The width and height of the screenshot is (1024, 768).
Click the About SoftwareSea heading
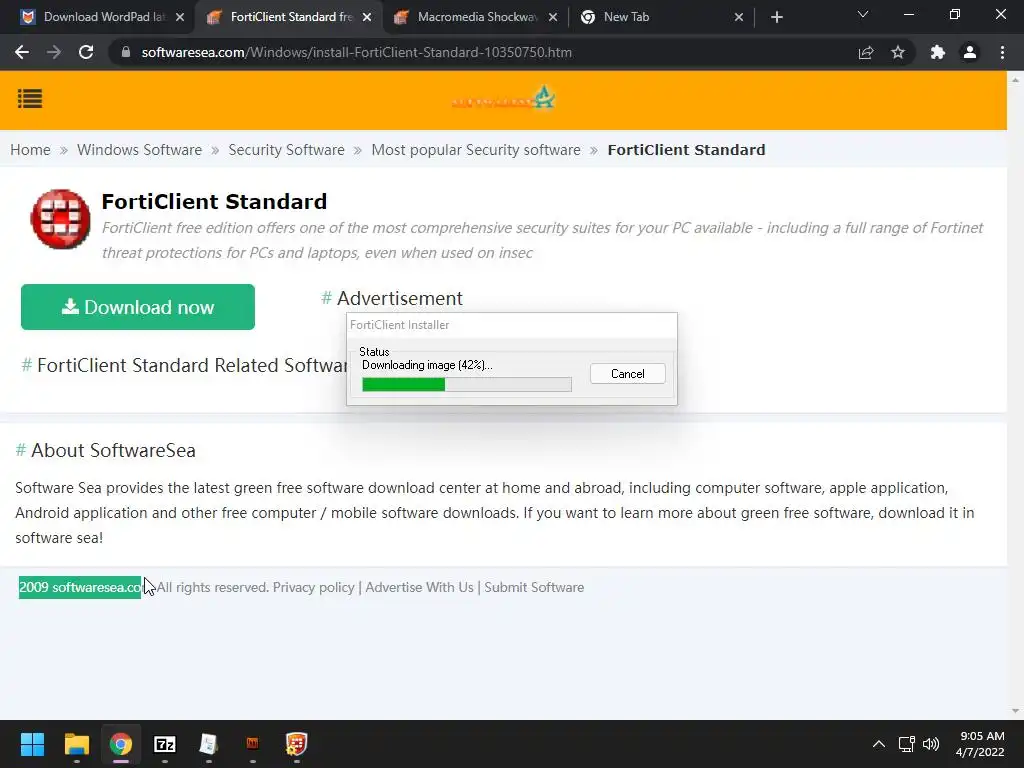113,450
